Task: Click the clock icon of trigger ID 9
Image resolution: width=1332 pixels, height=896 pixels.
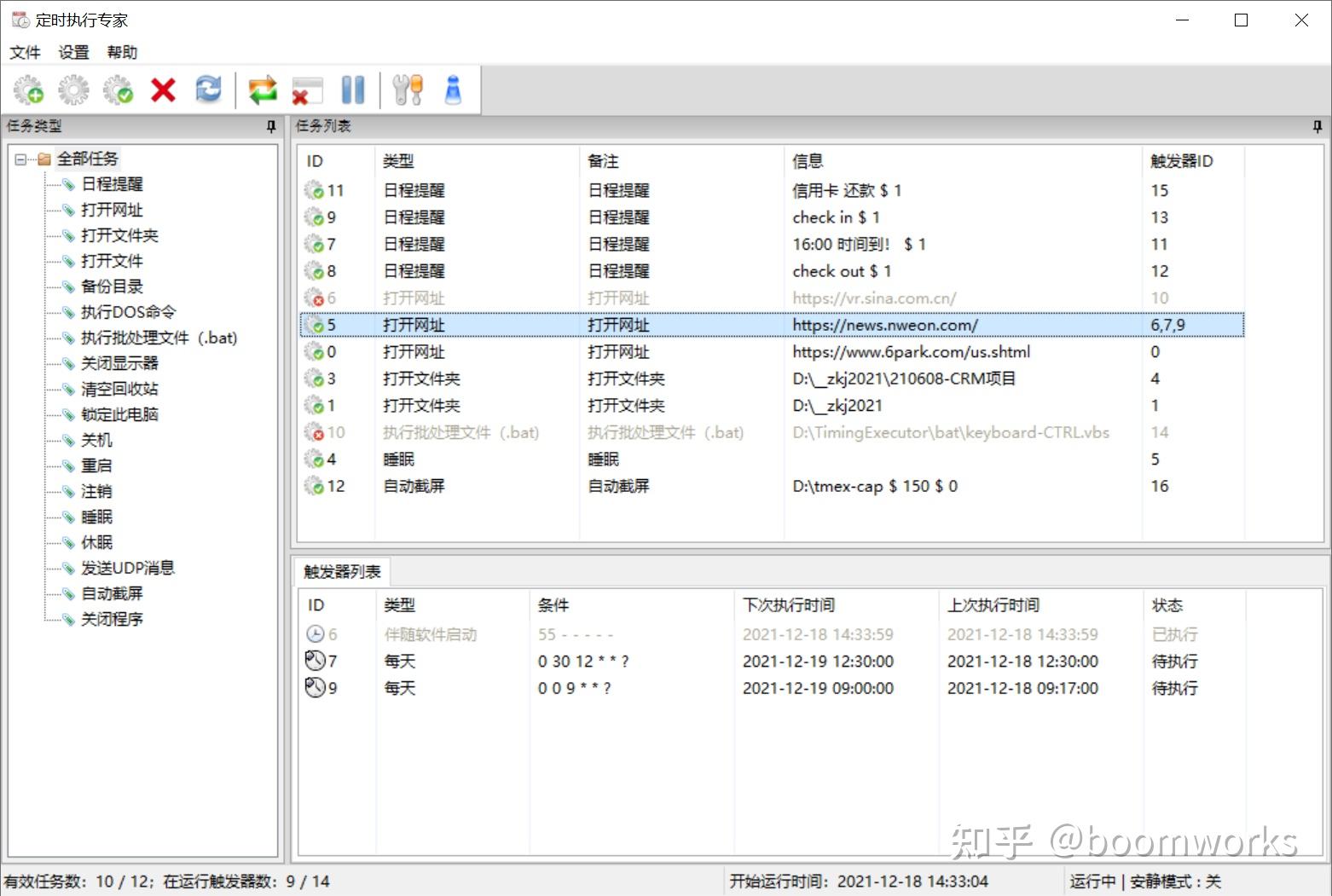Action: (x=315, y=687)
